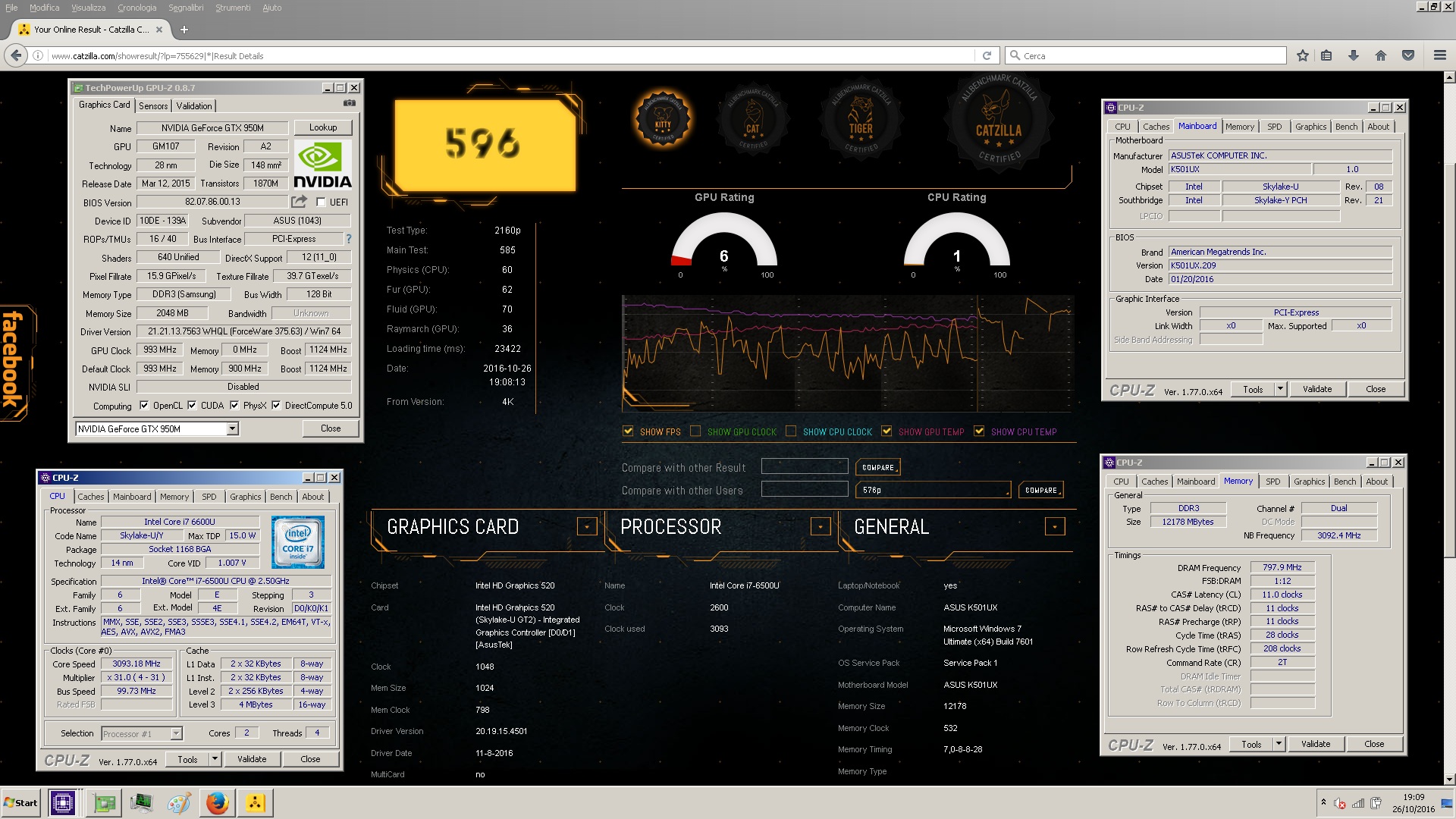
Task: Click the Lookup button in GPU-Z
Action: (x=323, y=127)
